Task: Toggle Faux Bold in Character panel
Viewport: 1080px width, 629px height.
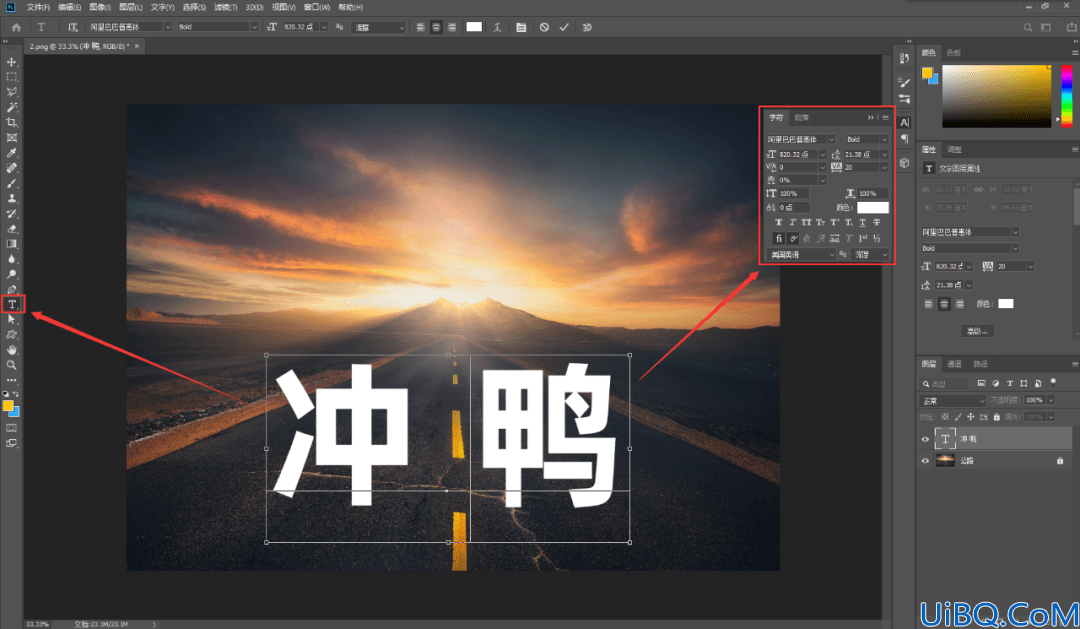Action: click(778, 223)
